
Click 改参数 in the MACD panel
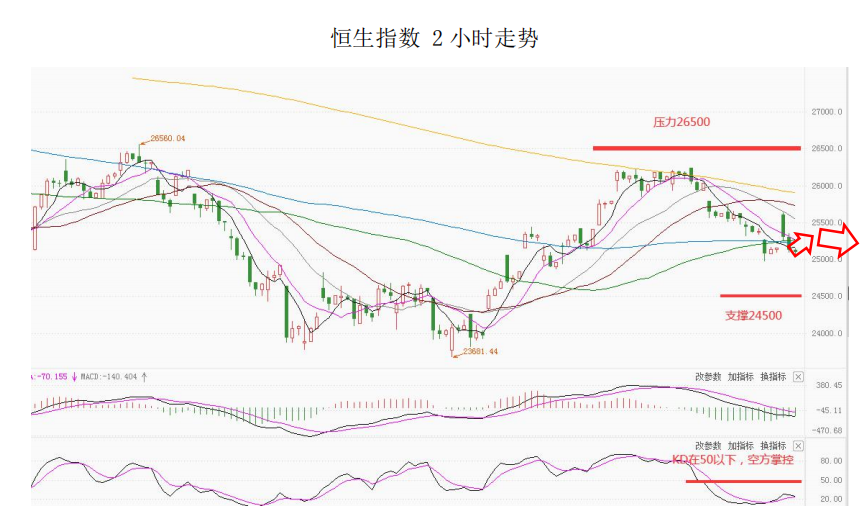708,377
